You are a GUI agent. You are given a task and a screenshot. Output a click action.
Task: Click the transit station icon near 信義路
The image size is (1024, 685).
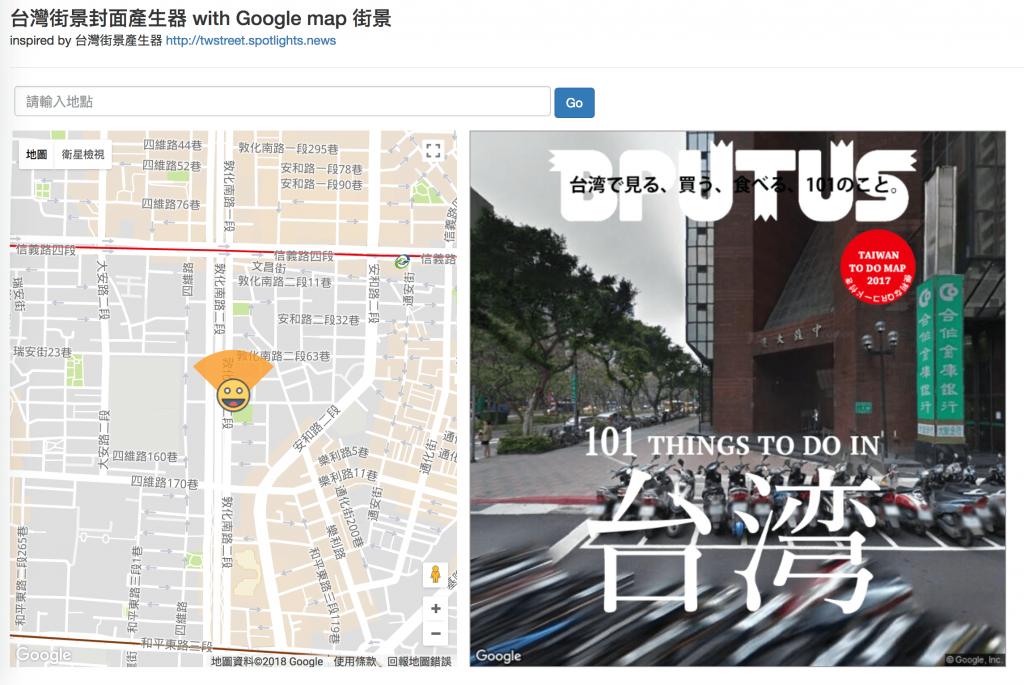click(402, 261)
